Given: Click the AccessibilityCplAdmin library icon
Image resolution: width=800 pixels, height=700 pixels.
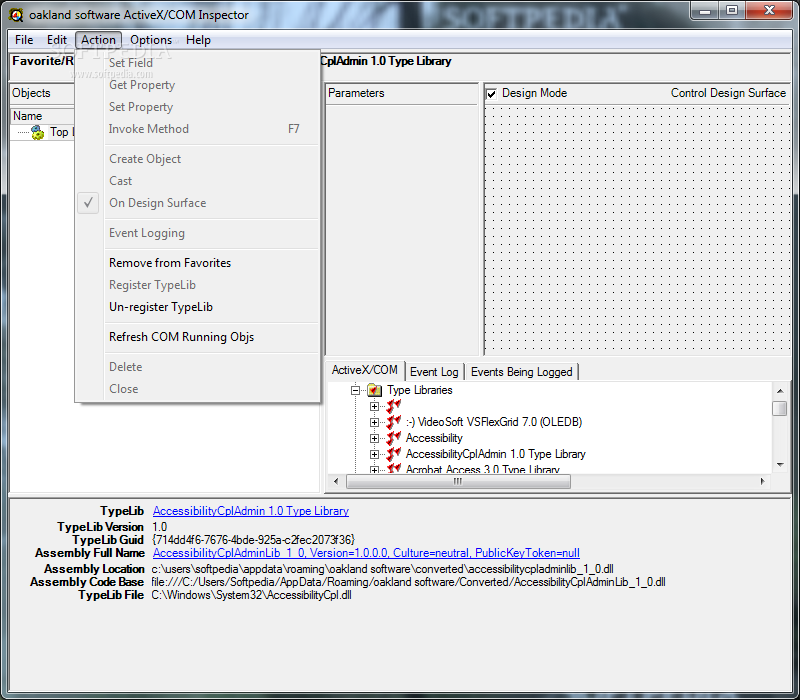Looking at the screenshot, I should coord(393,454).
